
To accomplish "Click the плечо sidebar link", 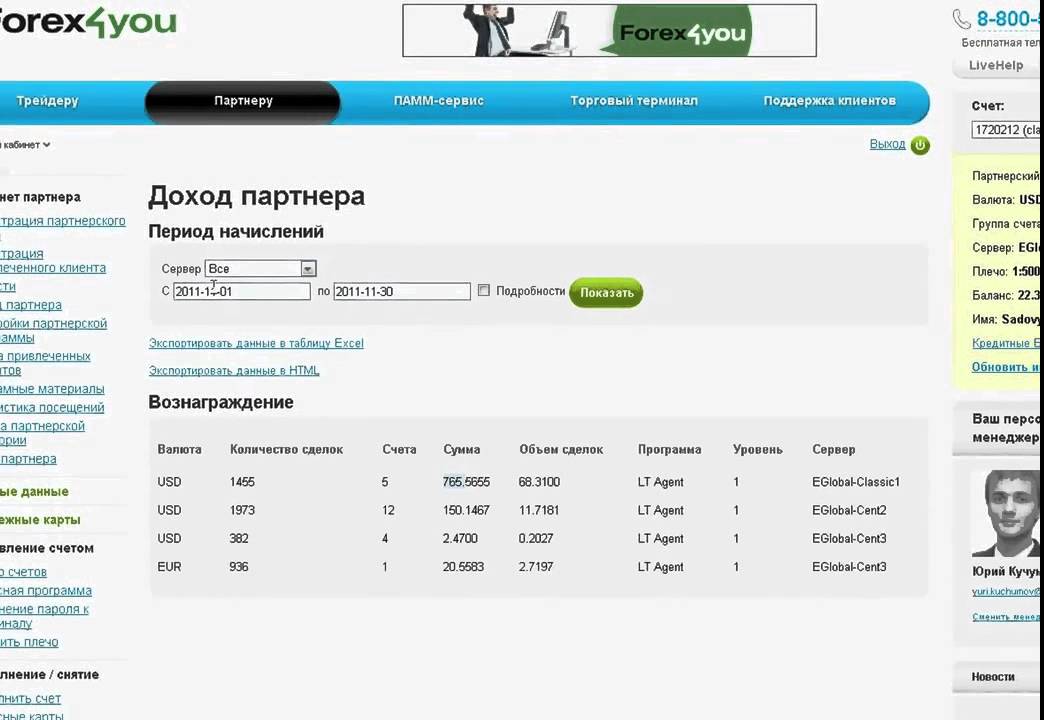I will tap(29, 642).
